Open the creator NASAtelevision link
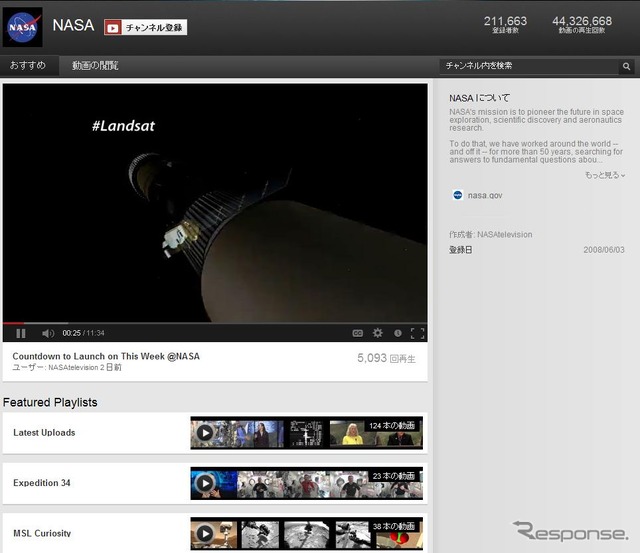 click(504, 235)
